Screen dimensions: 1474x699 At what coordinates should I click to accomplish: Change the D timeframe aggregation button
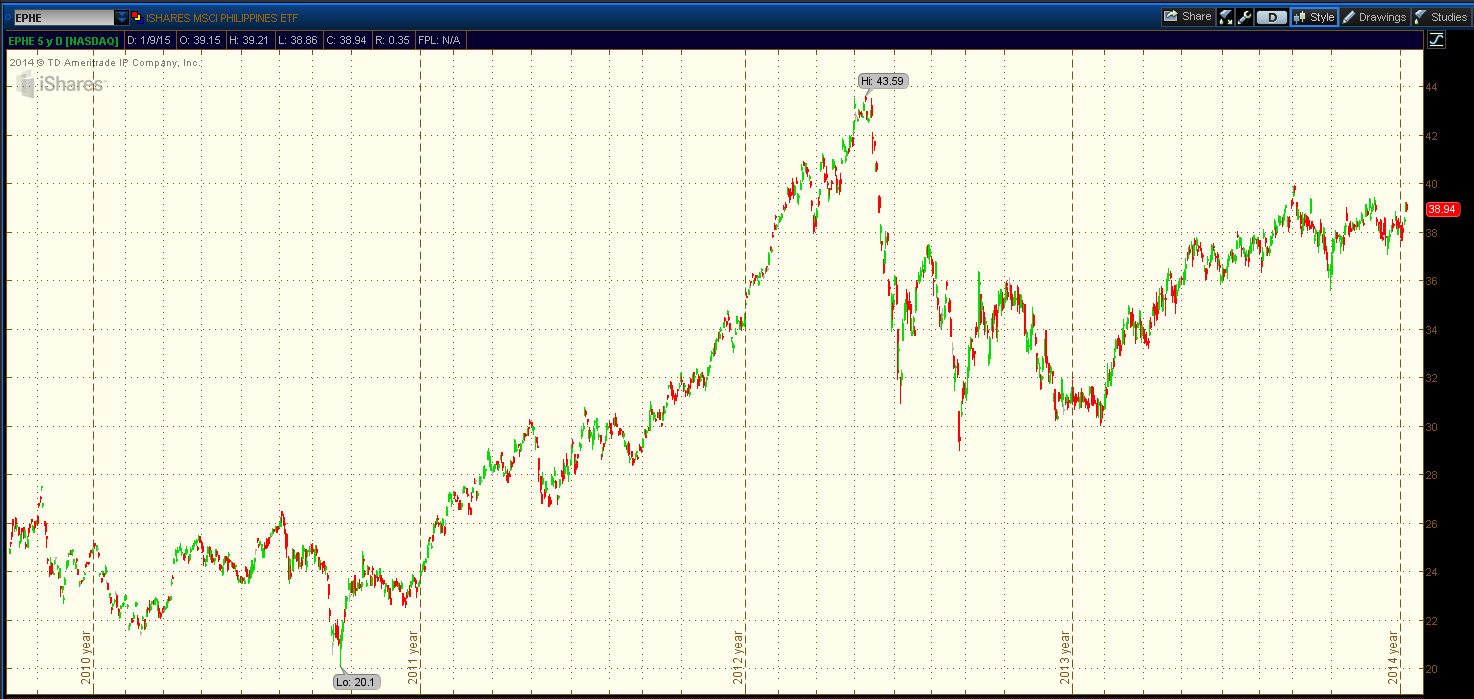coord(1271,17)
